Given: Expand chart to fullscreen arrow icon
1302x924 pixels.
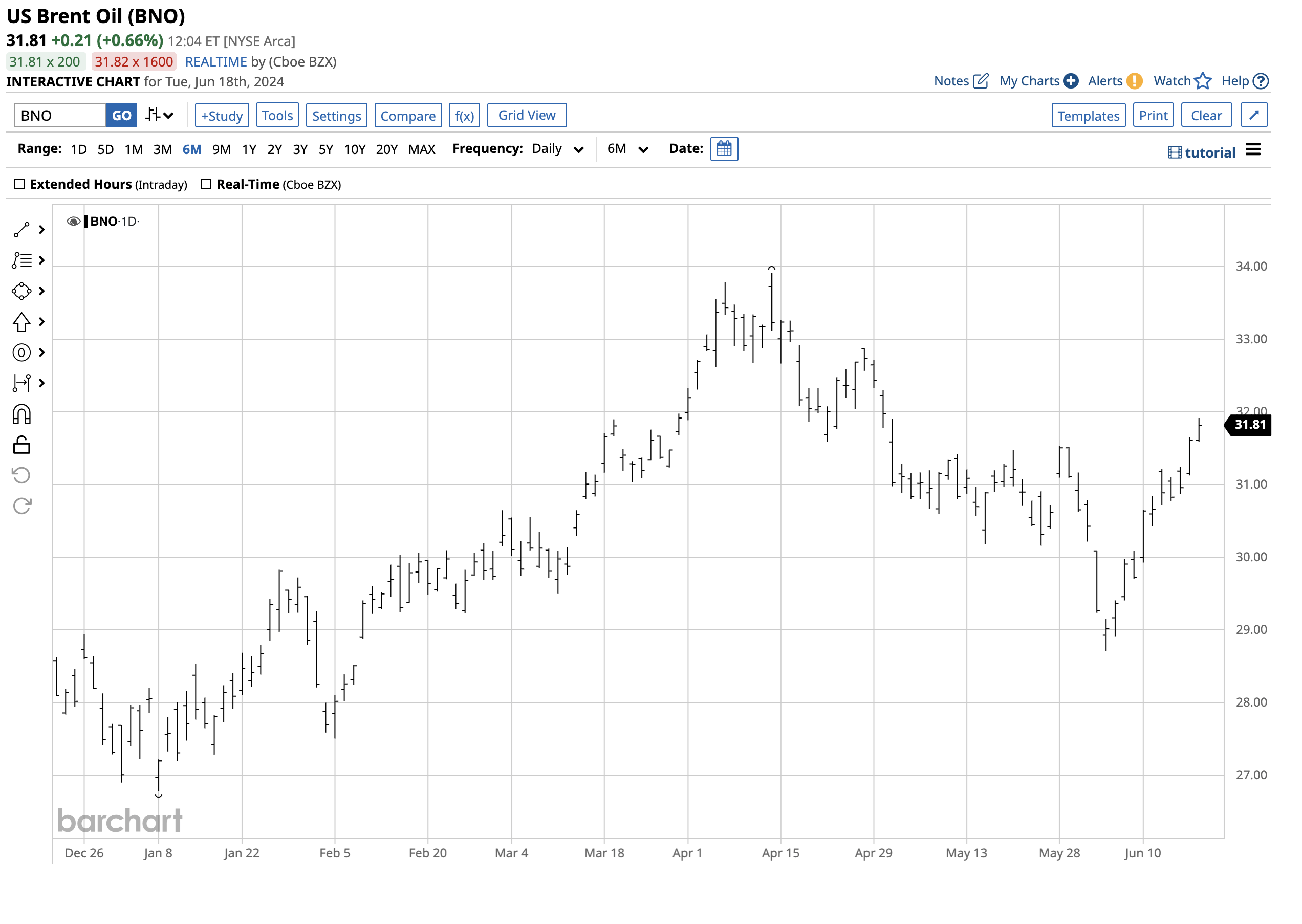Looking at the screenshot, I should [x=1253, y=116].
